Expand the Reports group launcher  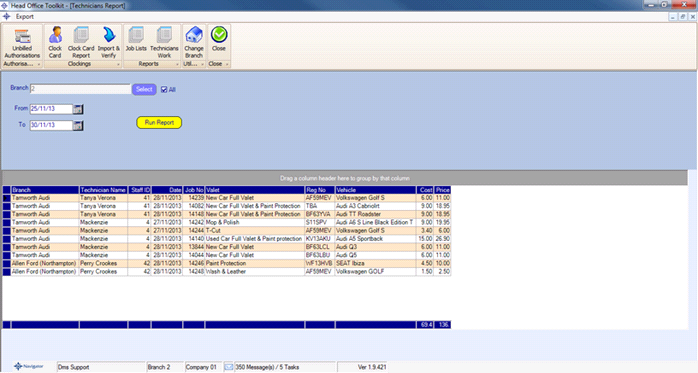point(177,65)
